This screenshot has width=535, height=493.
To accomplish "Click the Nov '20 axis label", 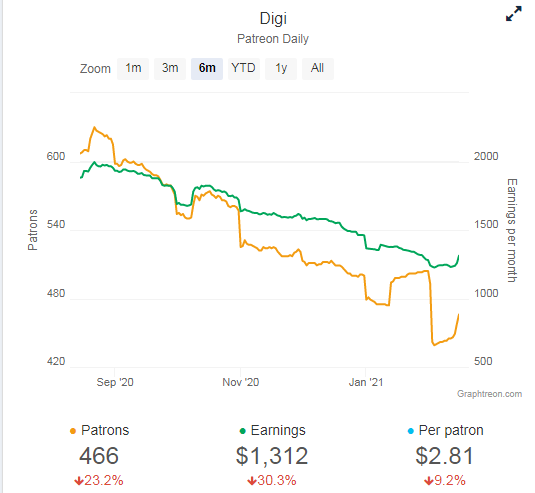I will point(241,382).
